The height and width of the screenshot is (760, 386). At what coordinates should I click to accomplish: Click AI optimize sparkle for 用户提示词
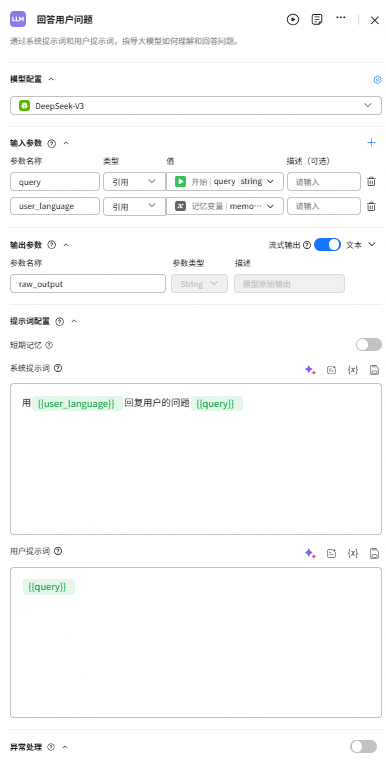(310, 554)
